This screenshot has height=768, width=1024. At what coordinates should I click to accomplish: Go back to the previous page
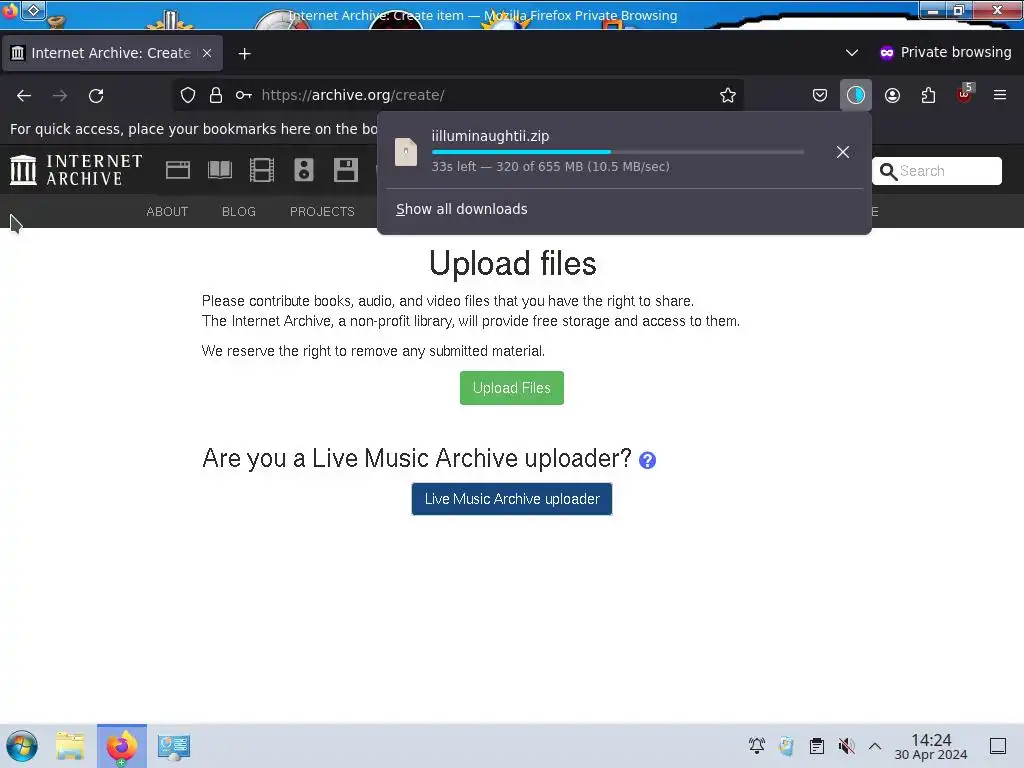[24, 95]
